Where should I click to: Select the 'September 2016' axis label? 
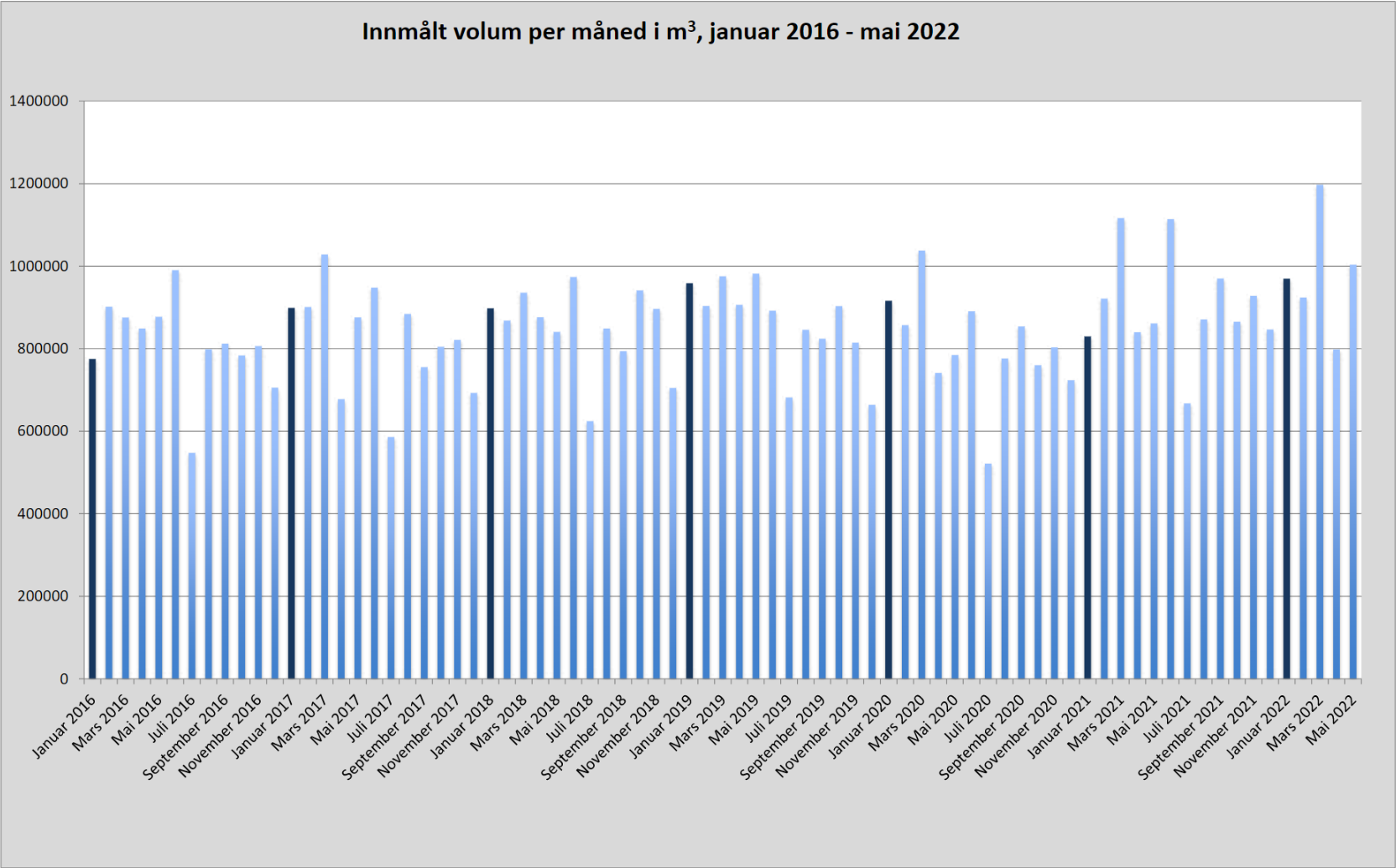click(x=186, y=737)
